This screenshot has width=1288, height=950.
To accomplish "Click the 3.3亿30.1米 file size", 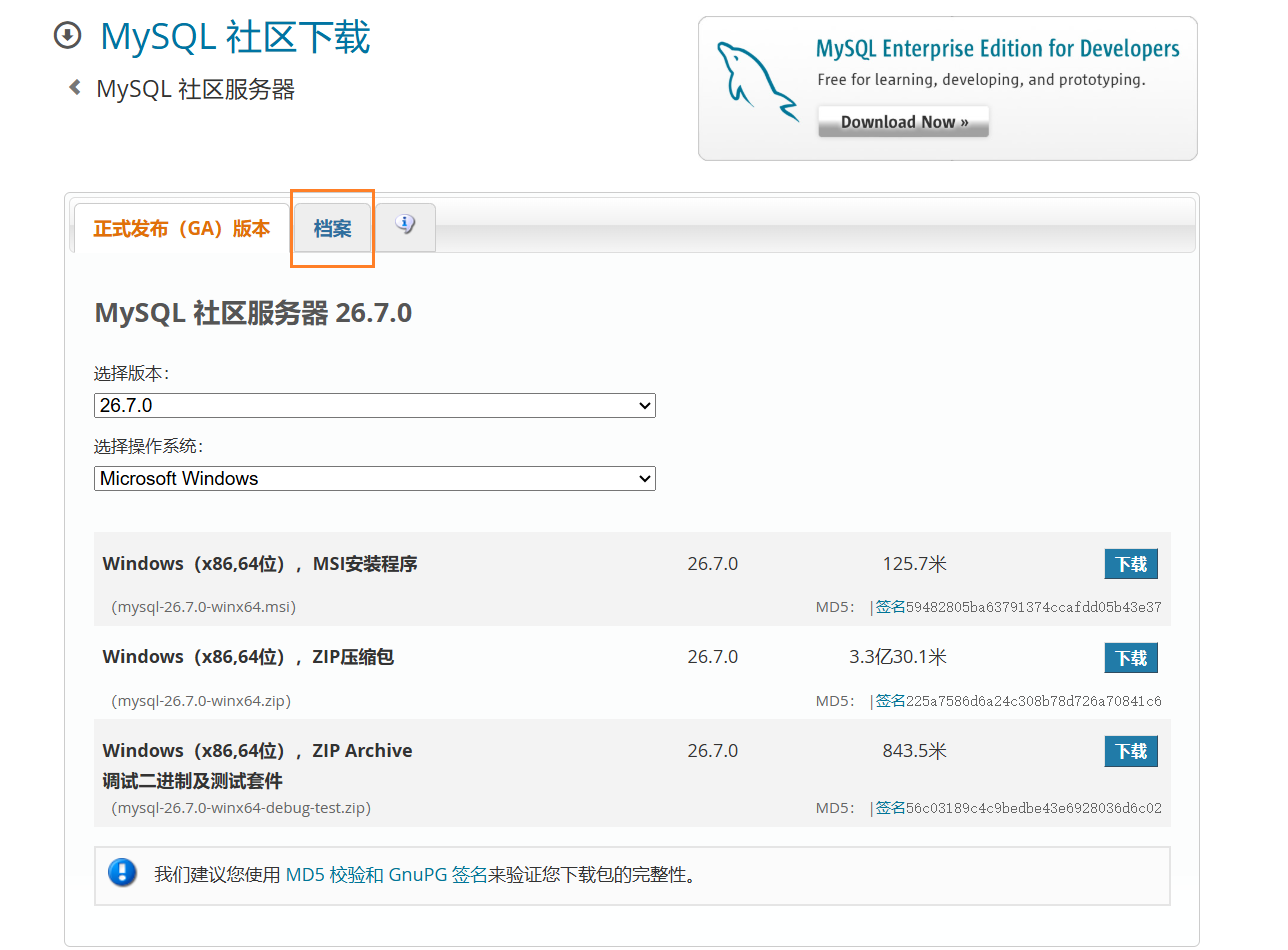I will click(x=898, y=657).
